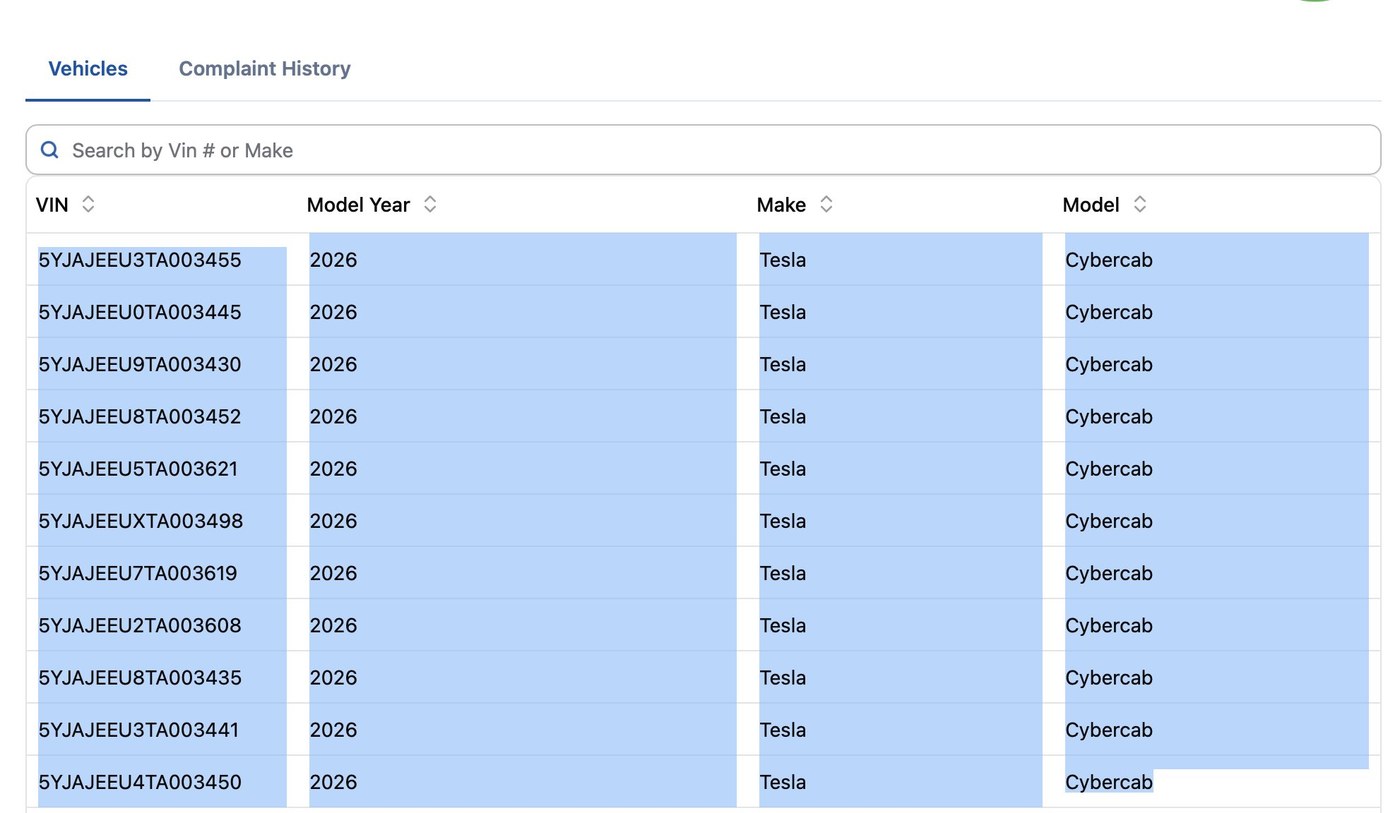Click Cybercab in the 5YJAJEEU4TA003450 row

1109,782
